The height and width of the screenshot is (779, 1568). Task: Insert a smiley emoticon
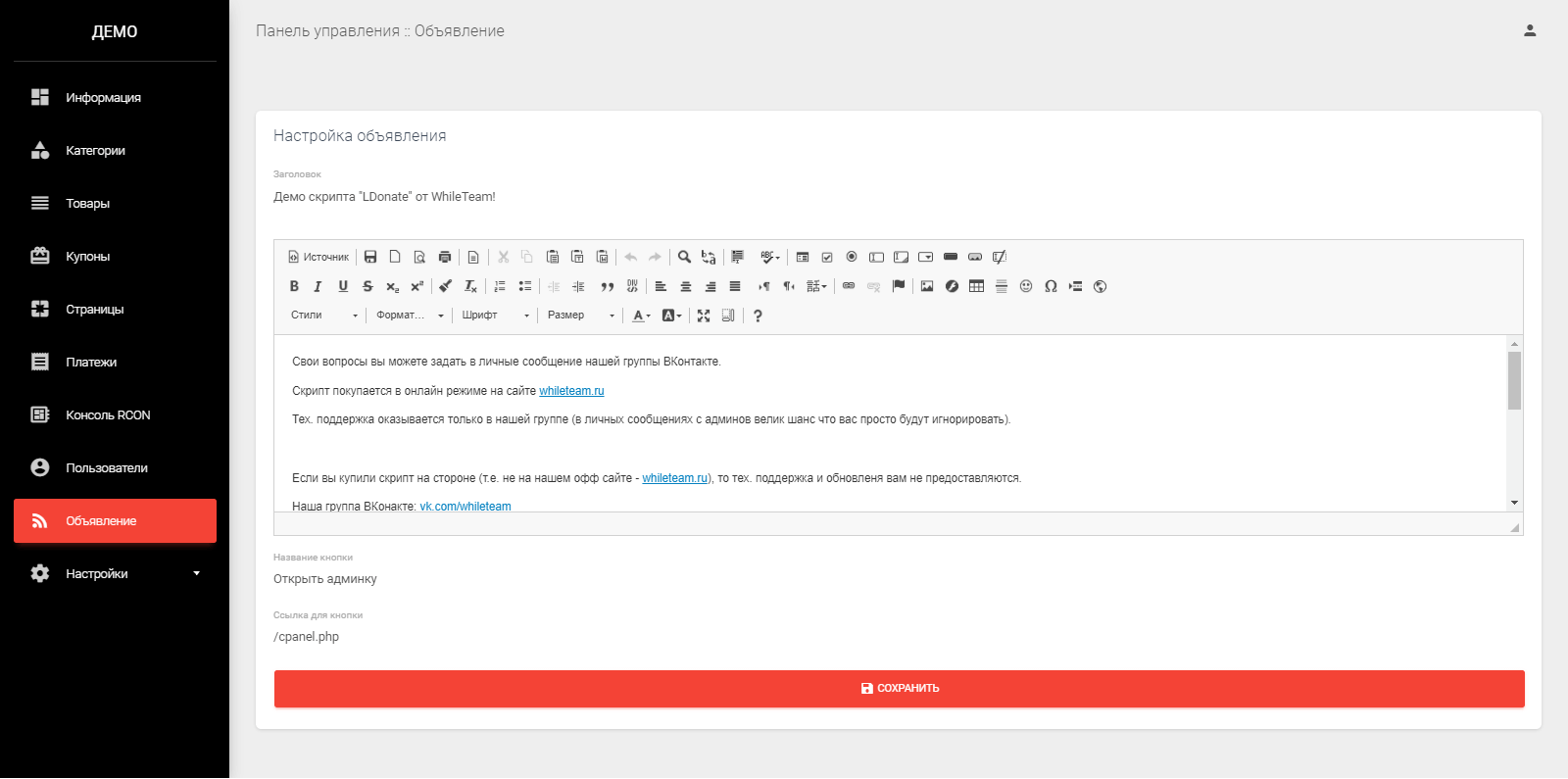point(1026,286)
